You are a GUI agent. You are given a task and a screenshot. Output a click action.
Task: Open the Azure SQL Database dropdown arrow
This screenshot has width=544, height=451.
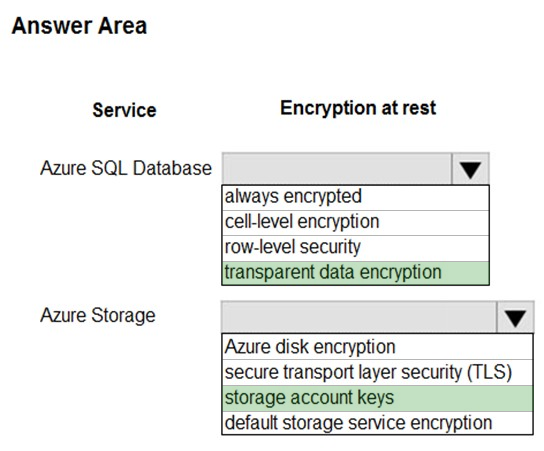[470, 169]
